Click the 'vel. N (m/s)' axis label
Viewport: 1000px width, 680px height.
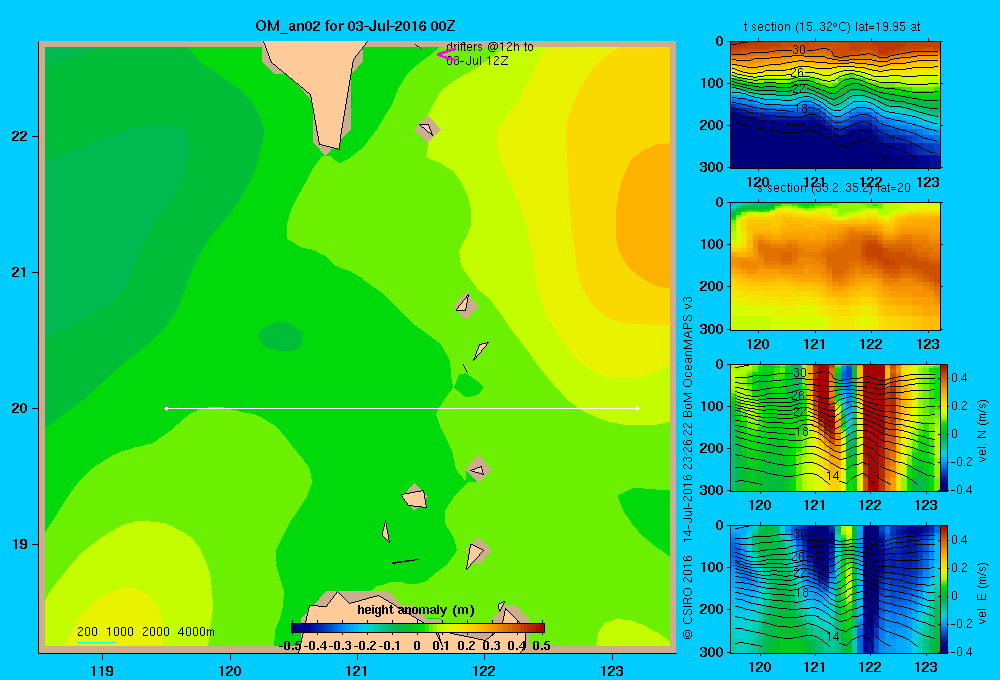click(x=982, y=431)
